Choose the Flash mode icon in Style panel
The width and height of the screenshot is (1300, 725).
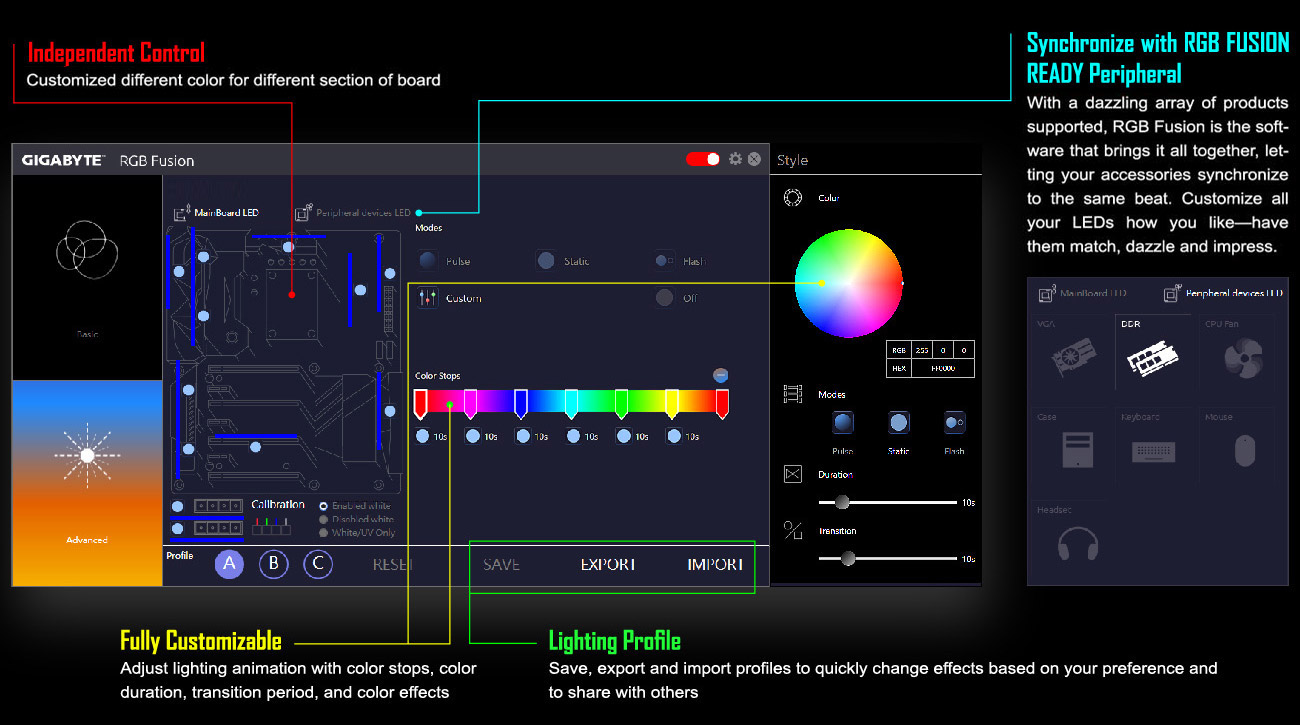pos(954,423)
